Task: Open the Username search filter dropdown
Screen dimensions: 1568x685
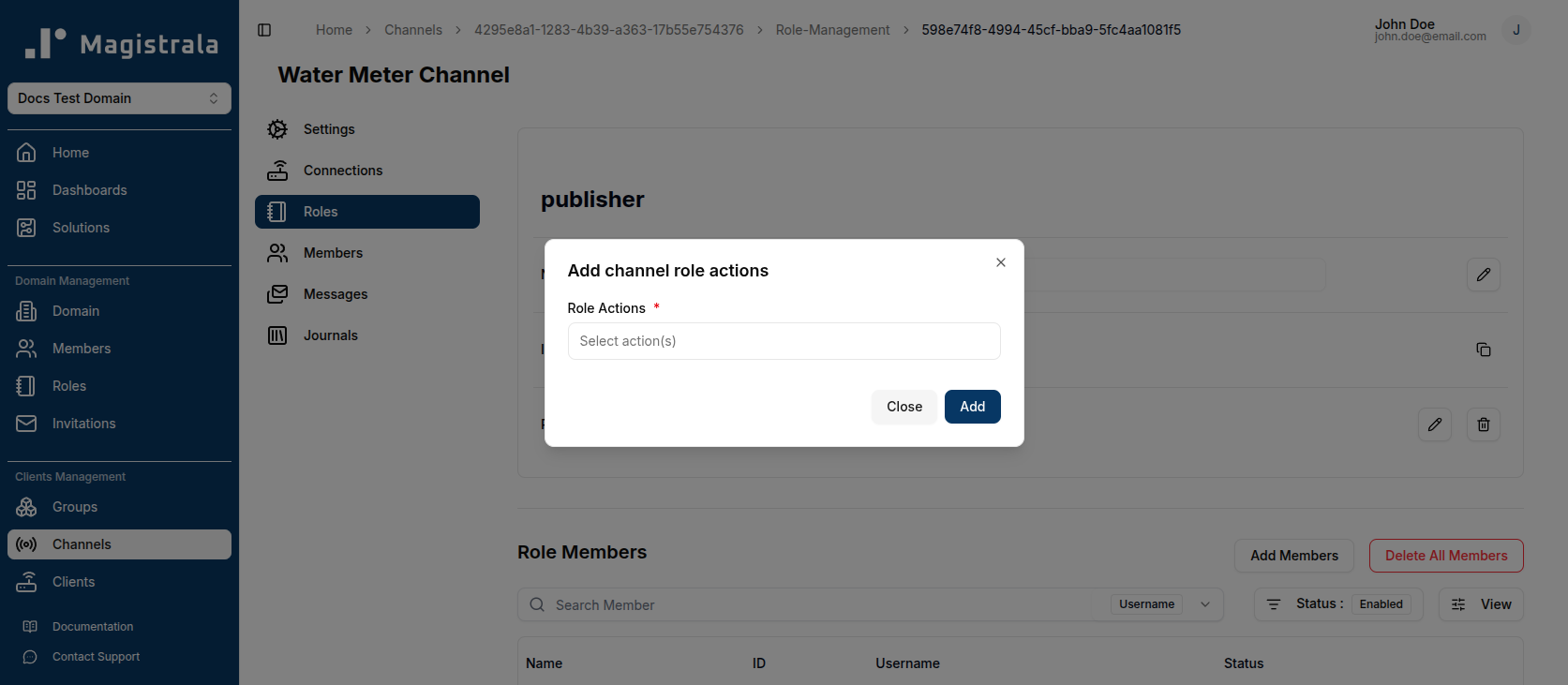Action: pyautogui.click(x=1164, y=604)
